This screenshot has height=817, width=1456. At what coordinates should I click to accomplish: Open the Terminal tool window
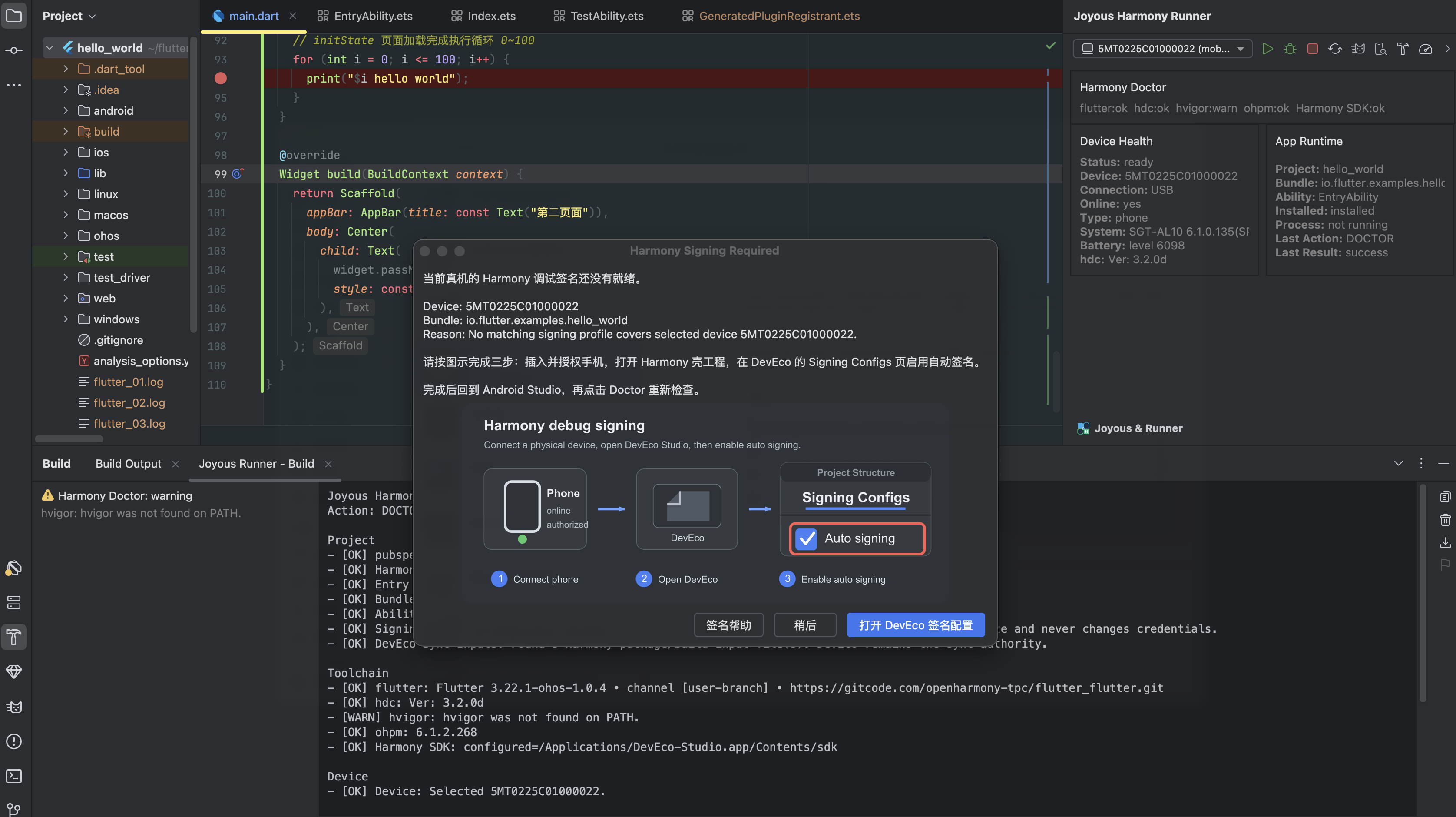(x=14, y=776)
